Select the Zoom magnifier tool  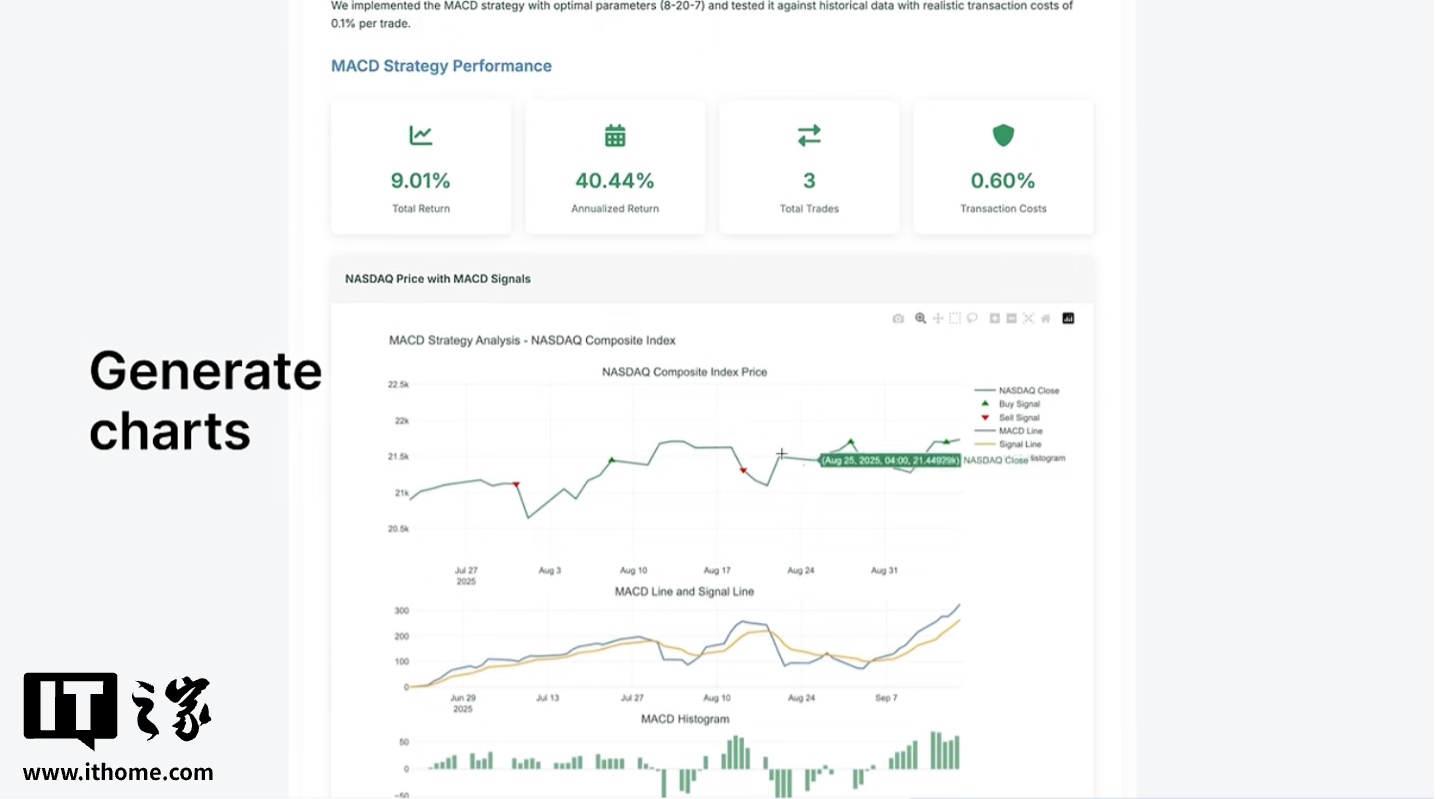click(921, 319)
